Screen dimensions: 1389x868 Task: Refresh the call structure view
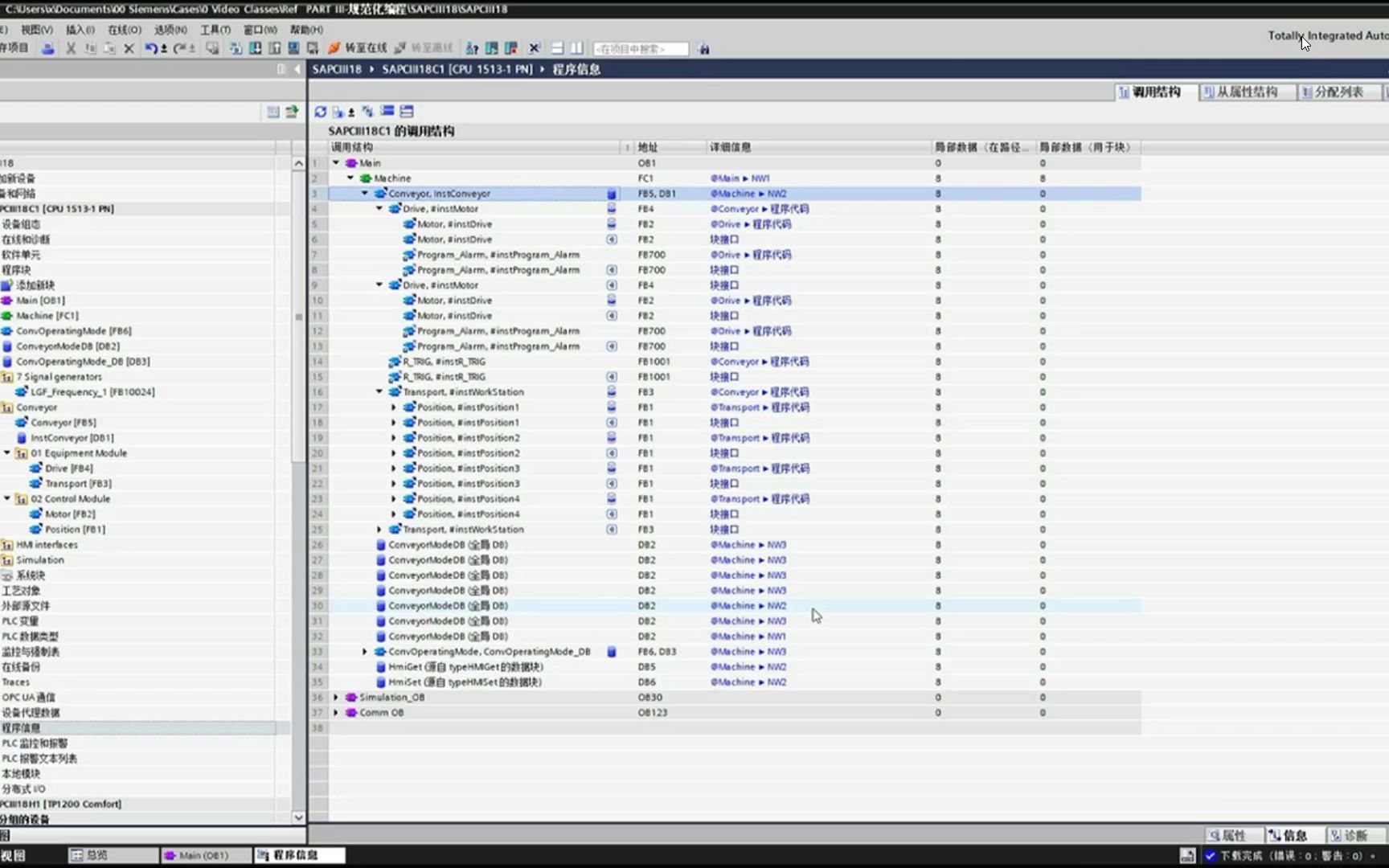[321, 111]
